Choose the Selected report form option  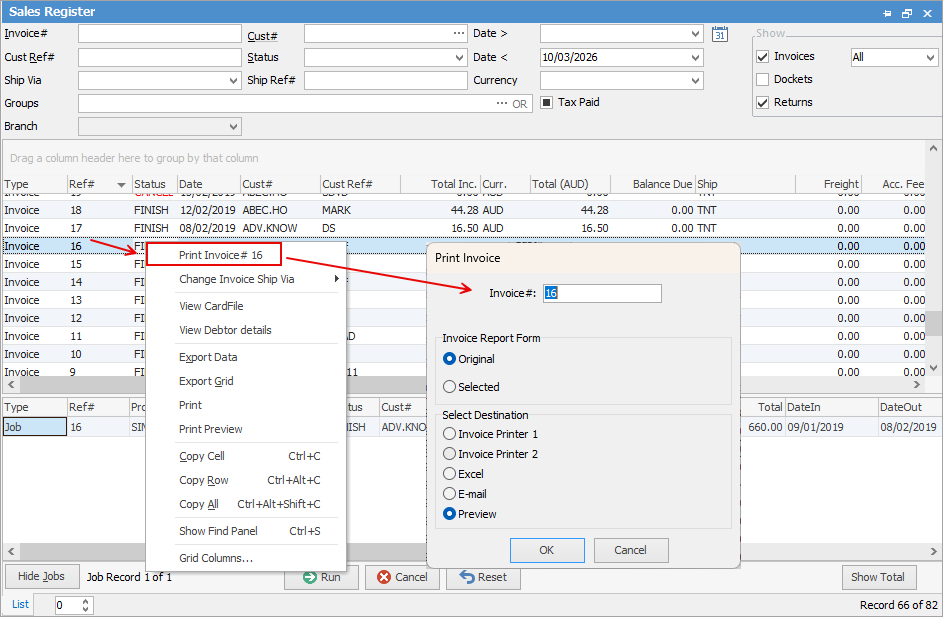click(x=449, y=387)
